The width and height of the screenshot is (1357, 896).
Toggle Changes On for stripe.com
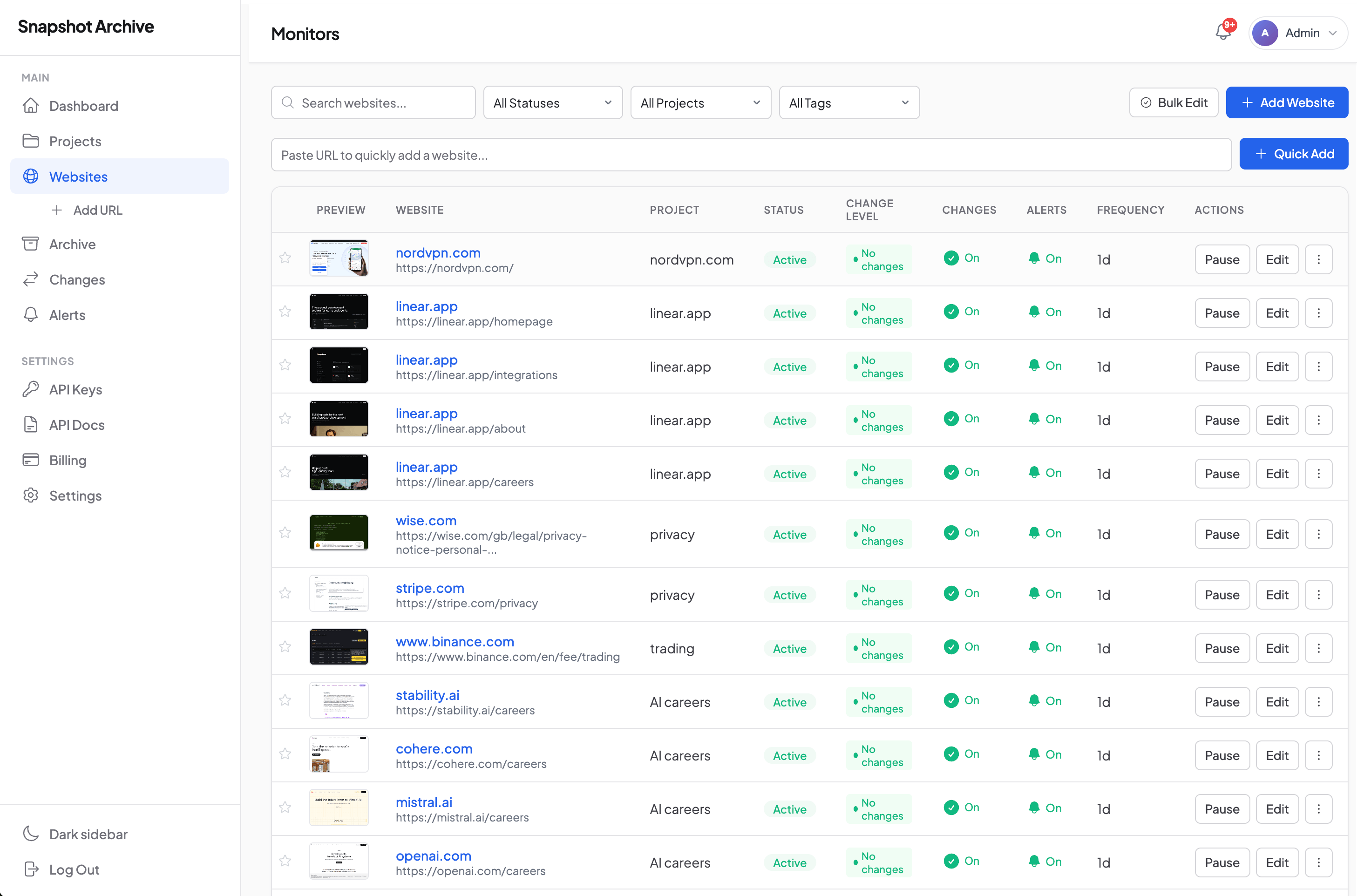[x=962, y=594]
